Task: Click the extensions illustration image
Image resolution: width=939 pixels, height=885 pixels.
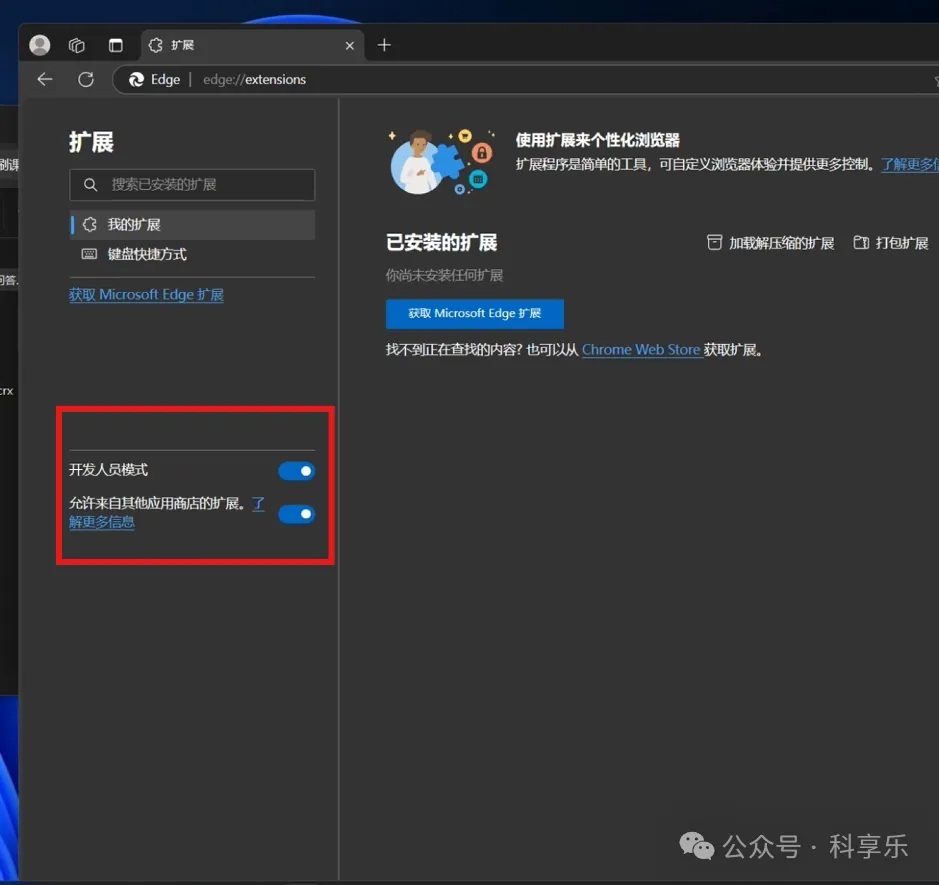Action: 442,162
